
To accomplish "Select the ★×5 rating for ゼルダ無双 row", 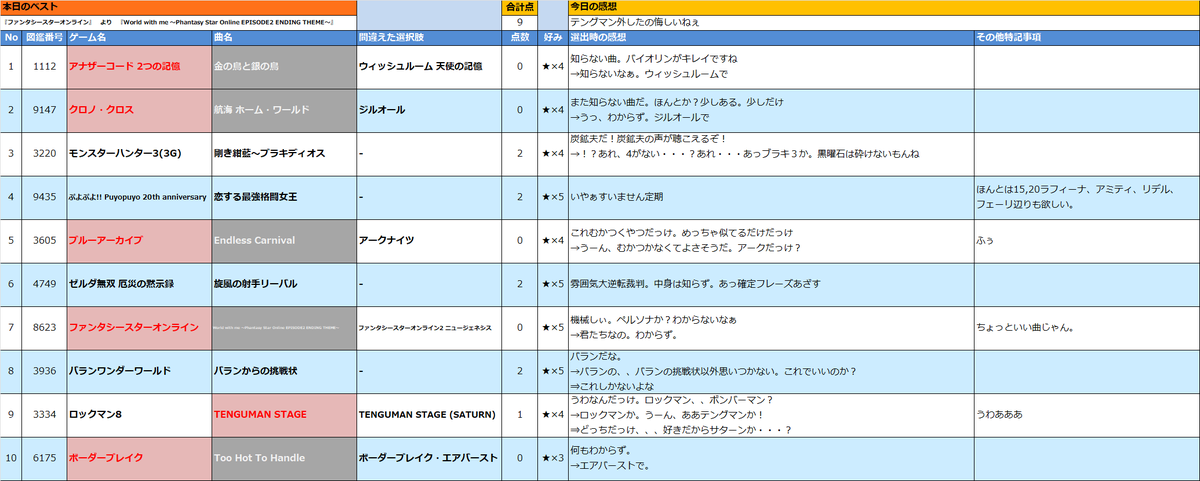I will click(553, 284).
